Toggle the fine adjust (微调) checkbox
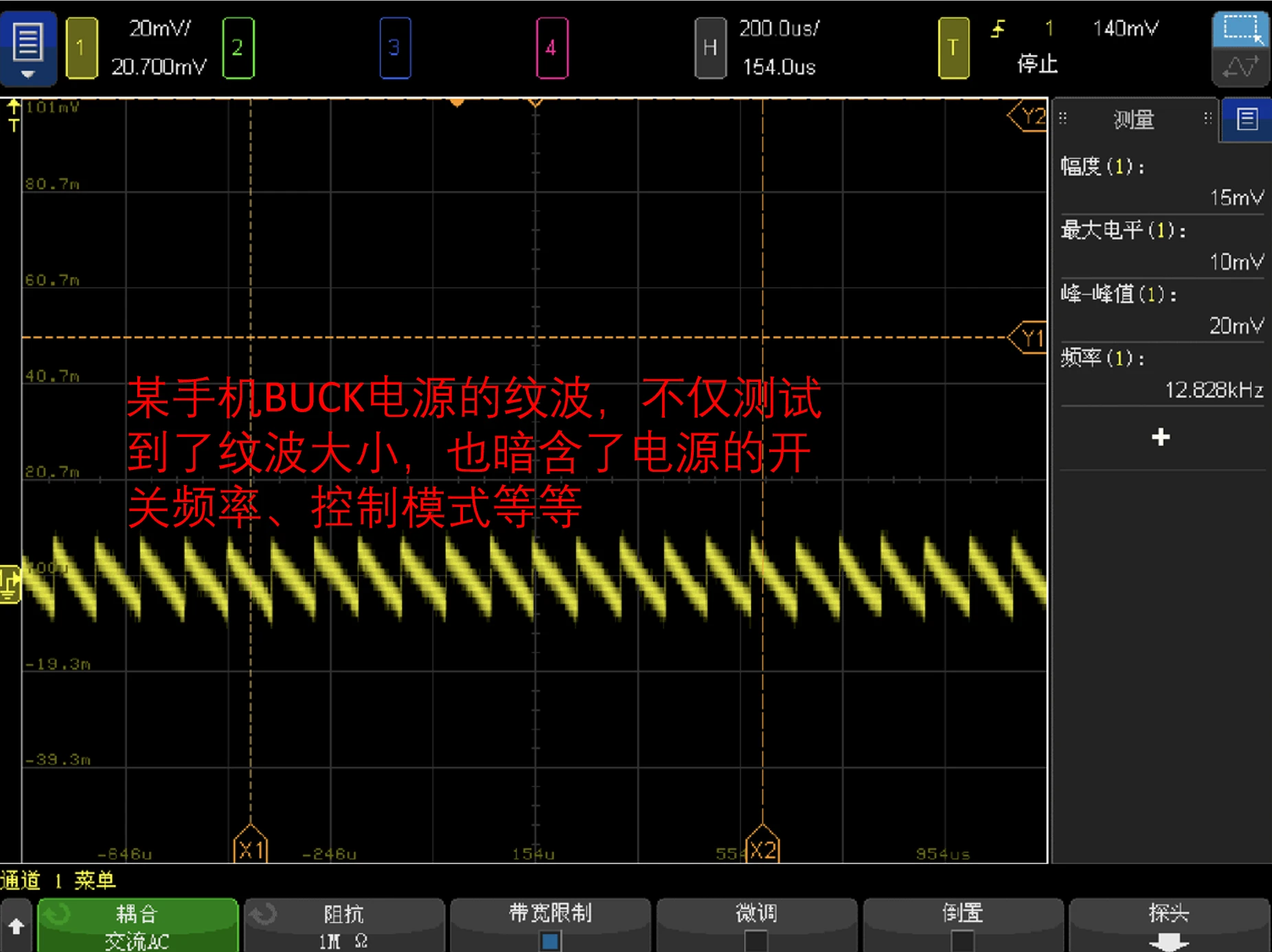 [756, 939]
